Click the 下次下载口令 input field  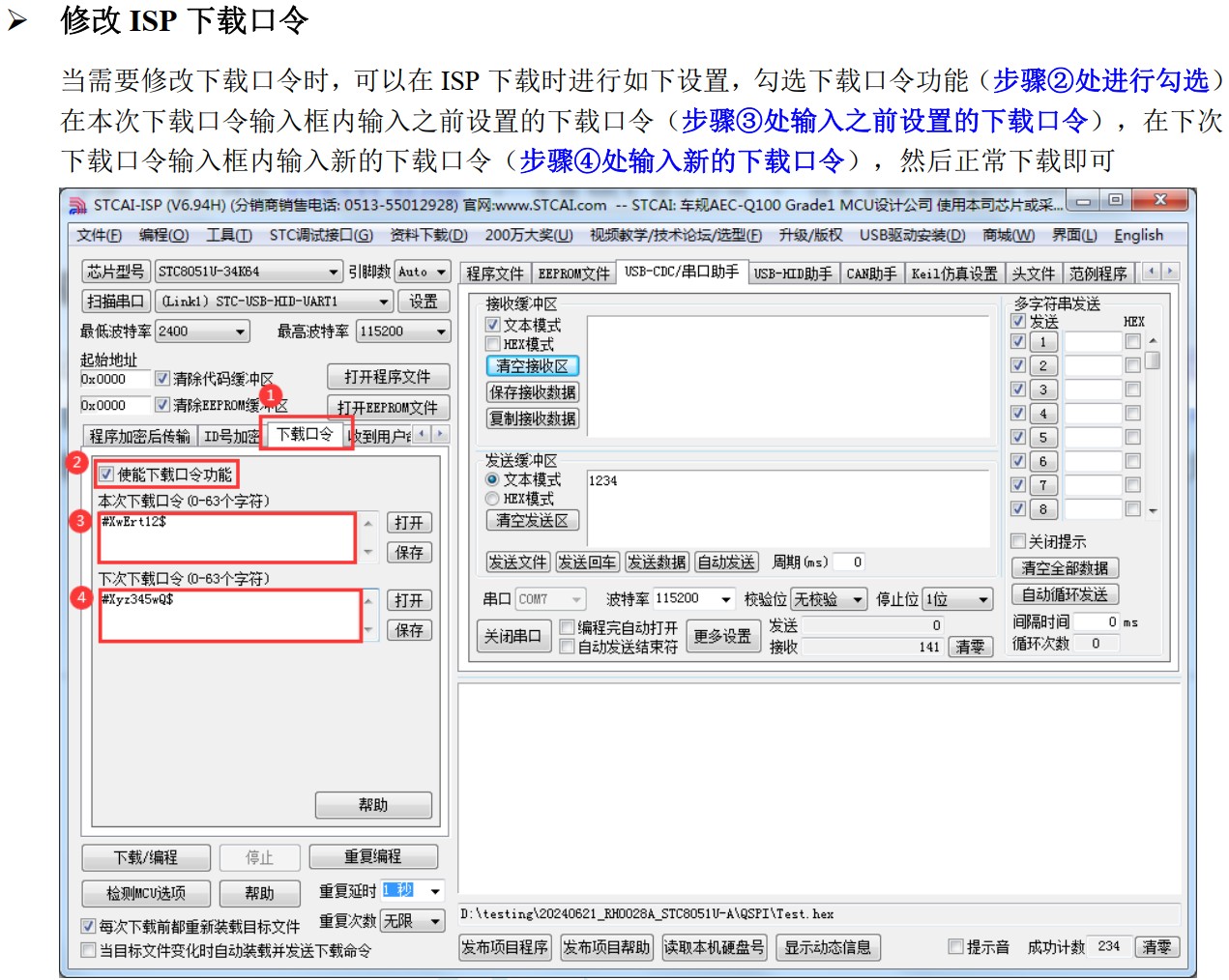coord(230,616)
